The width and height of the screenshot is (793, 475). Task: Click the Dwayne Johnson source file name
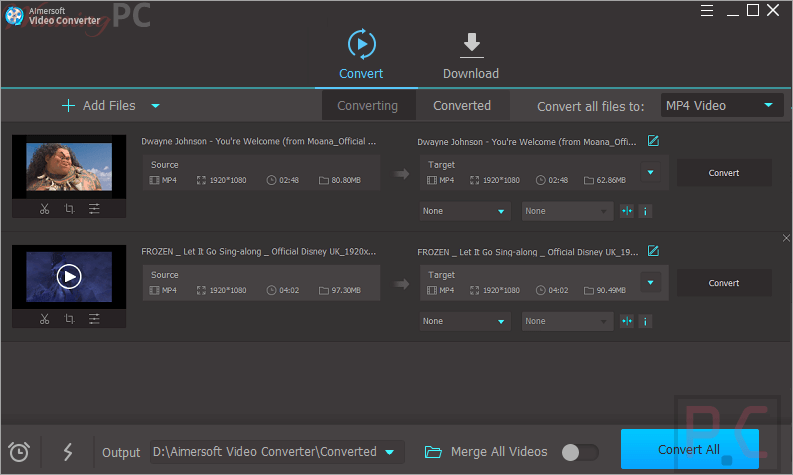click(x=258, y=142)
